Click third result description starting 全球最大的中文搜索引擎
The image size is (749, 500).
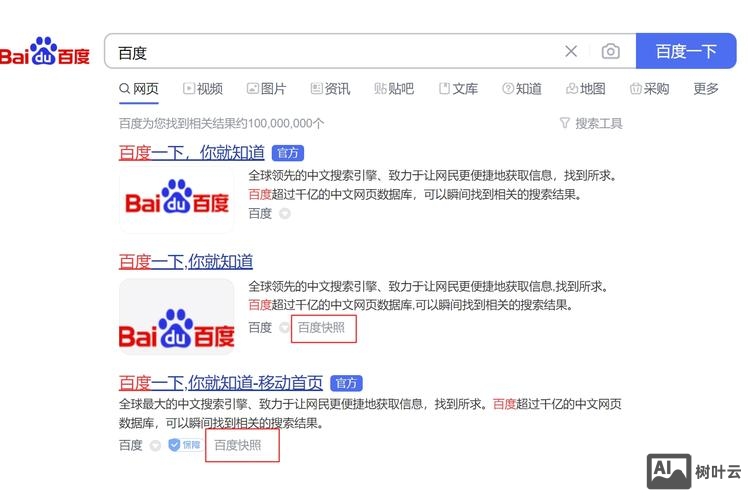click(x=370, y=414)
